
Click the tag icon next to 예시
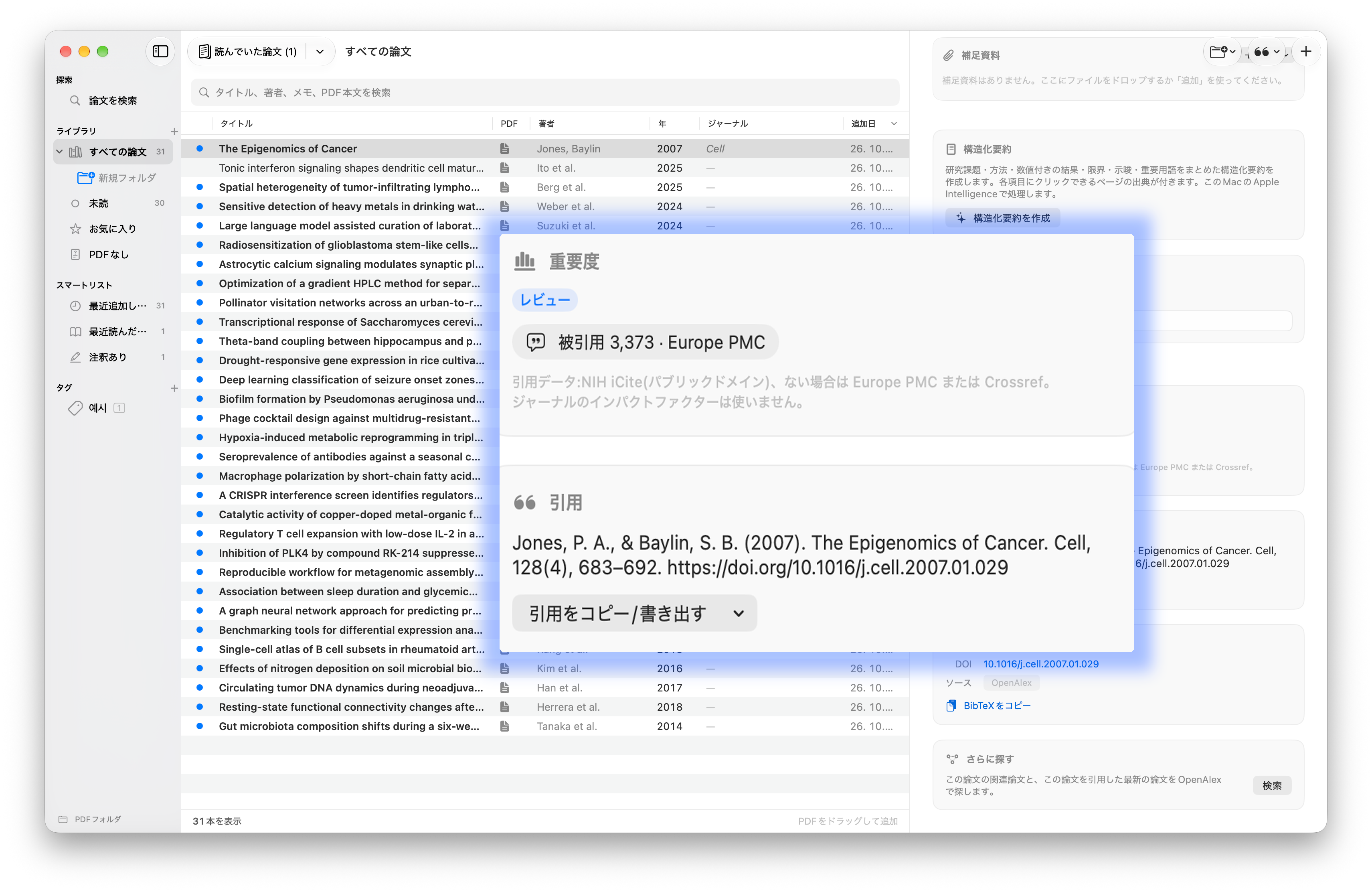75,407
